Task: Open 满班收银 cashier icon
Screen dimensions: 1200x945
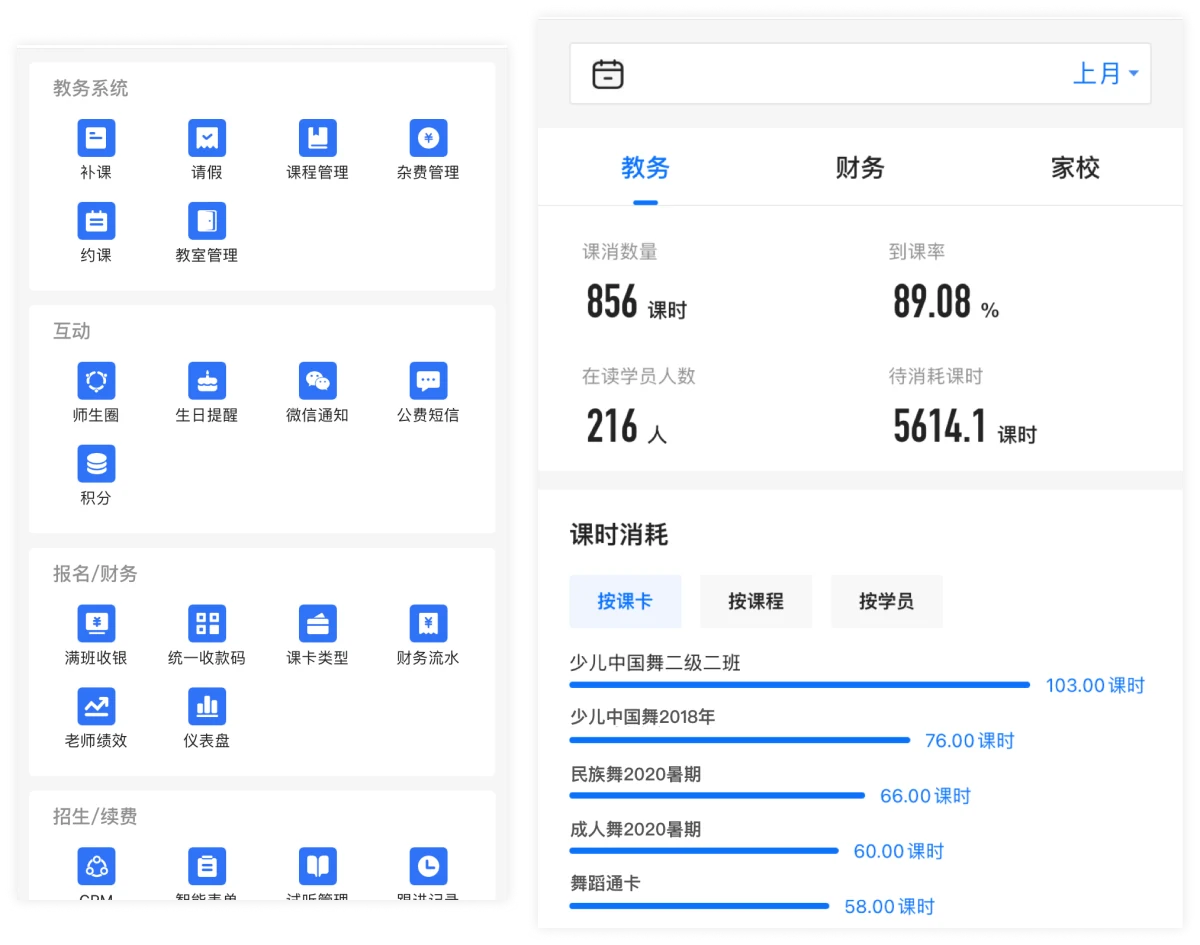Action: (x=96, y=624)
